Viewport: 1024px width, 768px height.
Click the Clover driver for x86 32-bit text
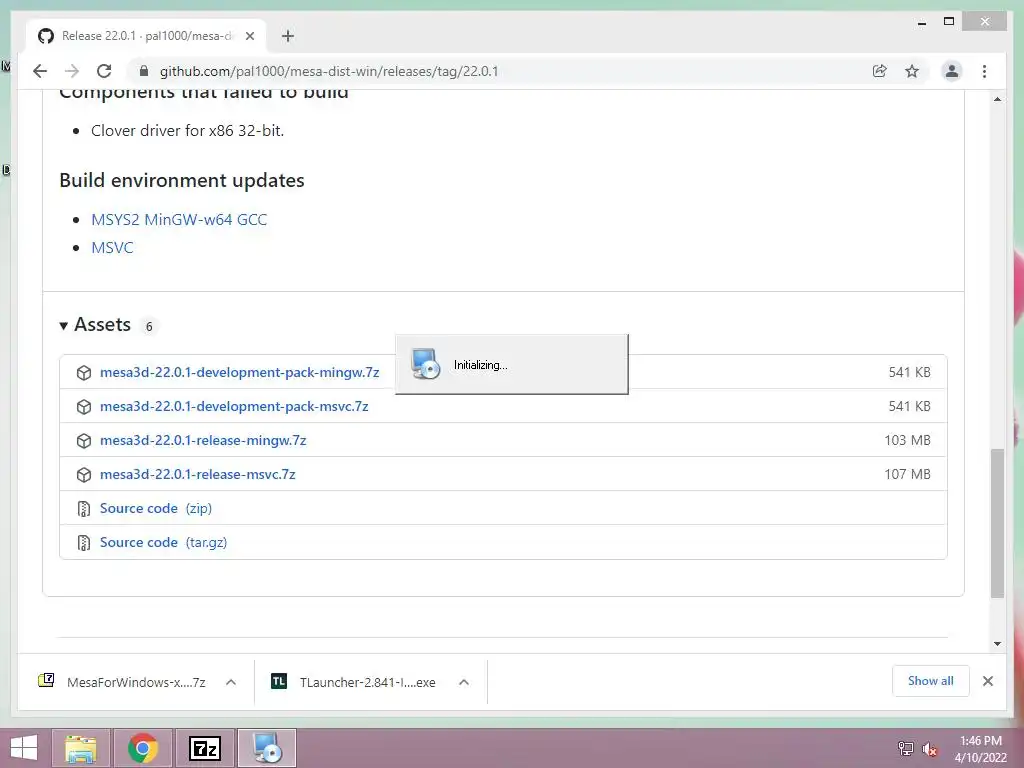[187, 131]
